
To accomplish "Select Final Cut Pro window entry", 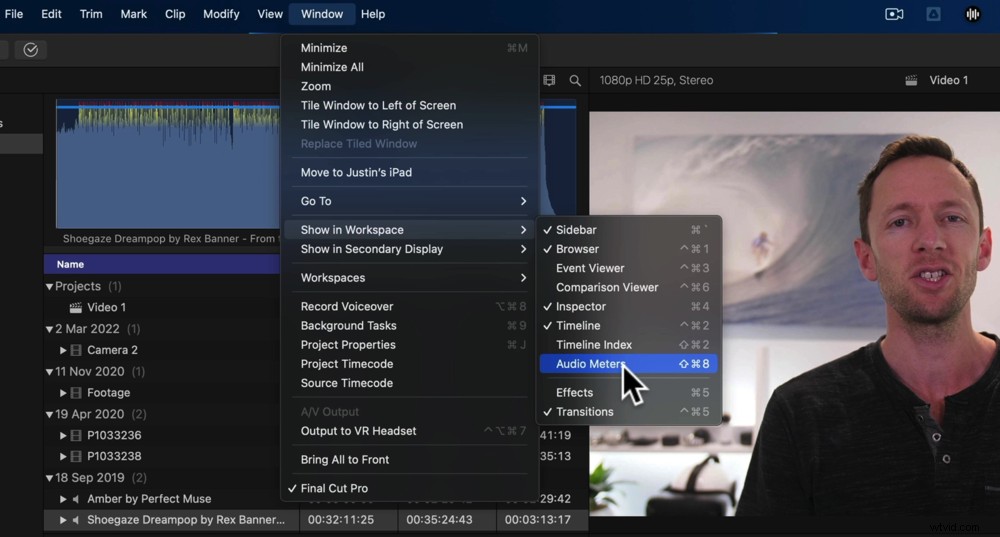I will click(409, 488).
